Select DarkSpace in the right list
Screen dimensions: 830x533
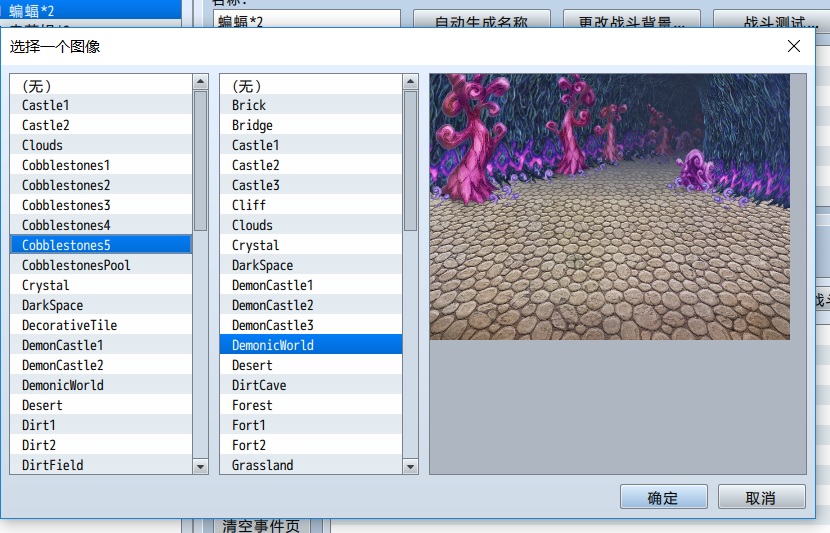tap(311, 265)
